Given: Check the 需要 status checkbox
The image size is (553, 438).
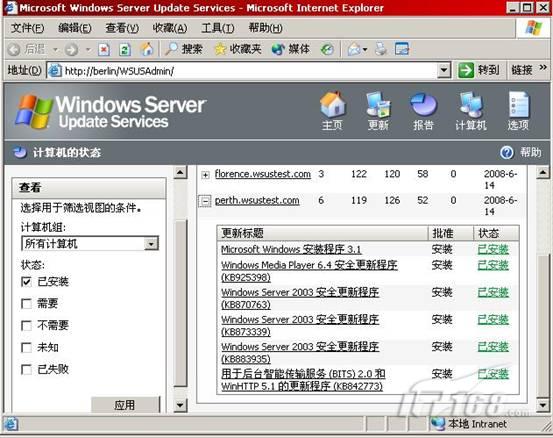Looking at the screenshot, I should coord(26,304).
